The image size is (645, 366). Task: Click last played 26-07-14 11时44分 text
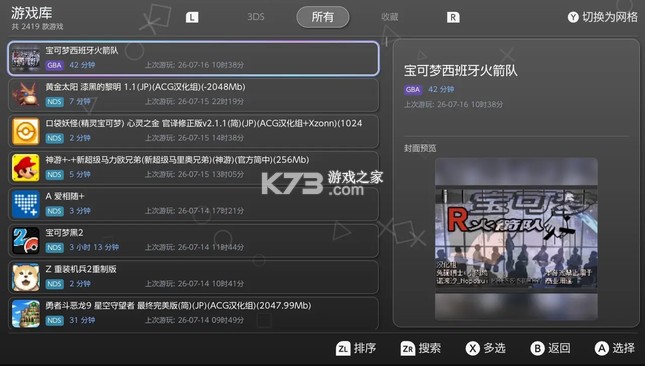195,248
